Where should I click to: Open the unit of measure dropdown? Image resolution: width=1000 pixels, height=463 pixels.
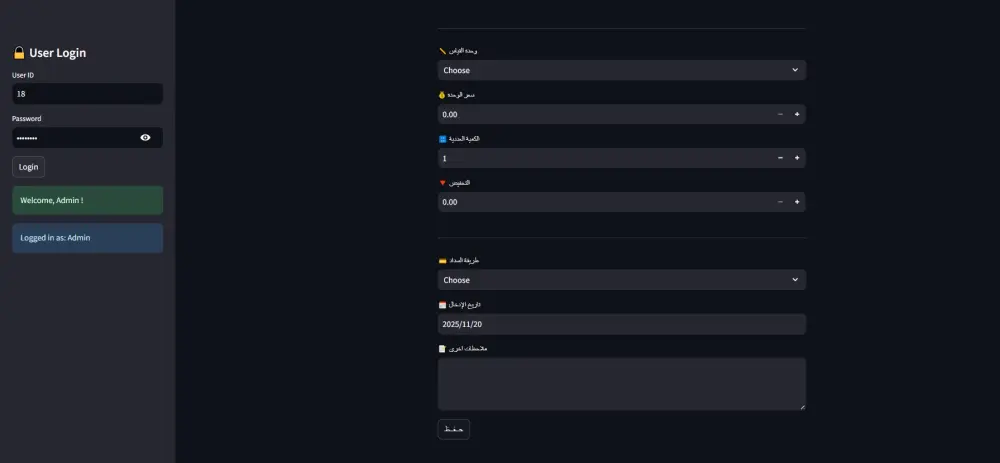click(621, 70)
